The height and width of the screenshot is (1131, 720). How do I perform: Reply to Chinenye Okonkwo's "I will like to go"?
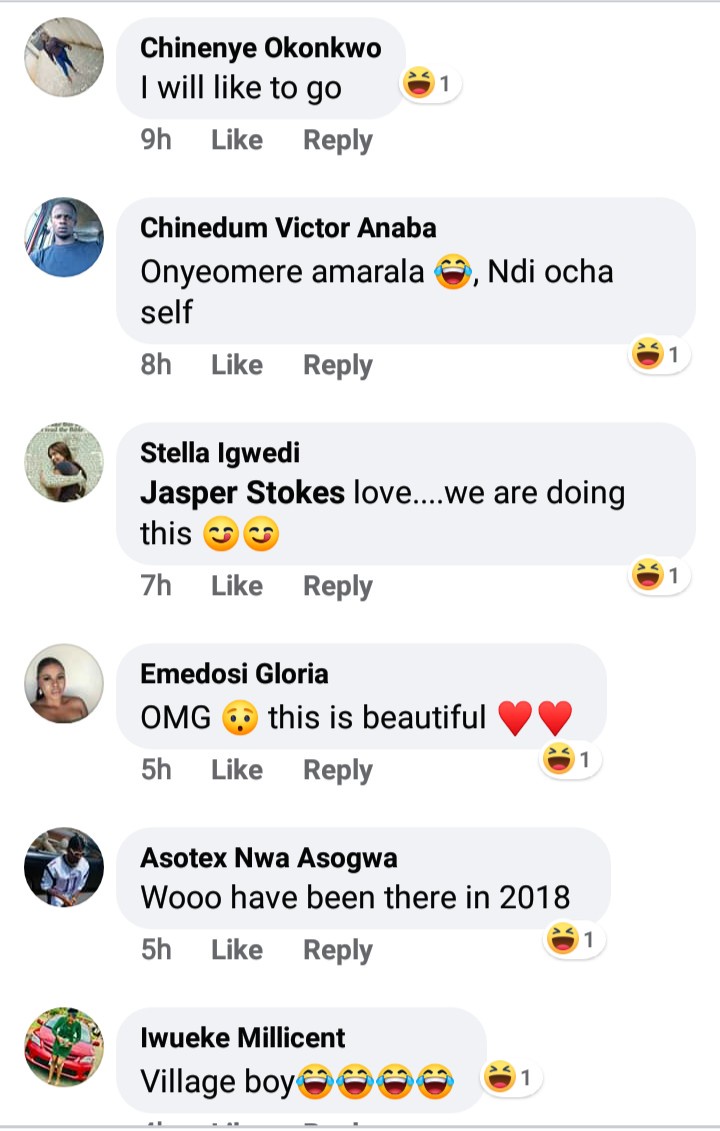click(338, 140)
